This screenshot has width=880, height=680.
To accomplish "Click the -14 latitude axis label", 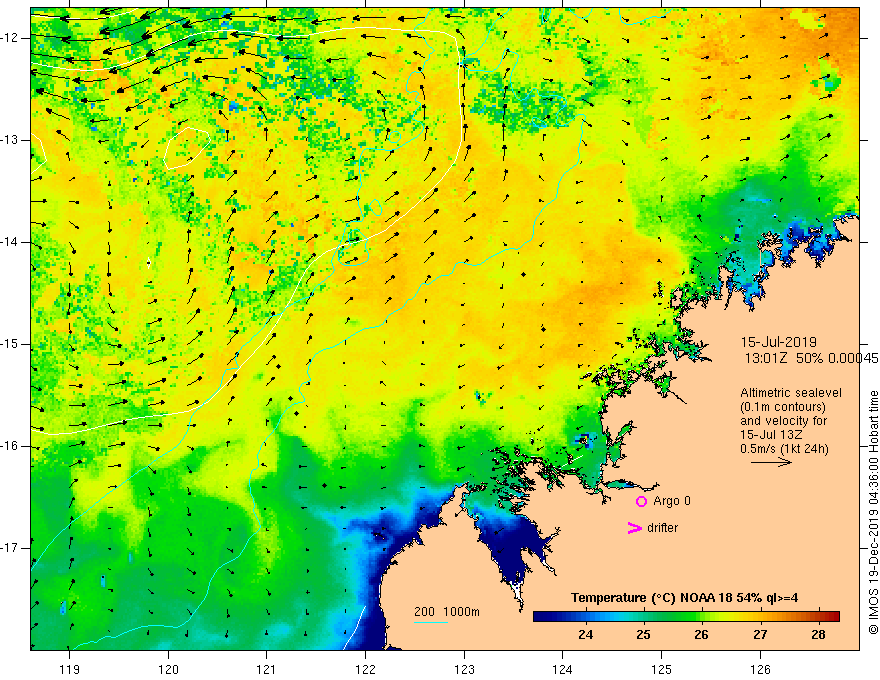I will pos(10,242).
